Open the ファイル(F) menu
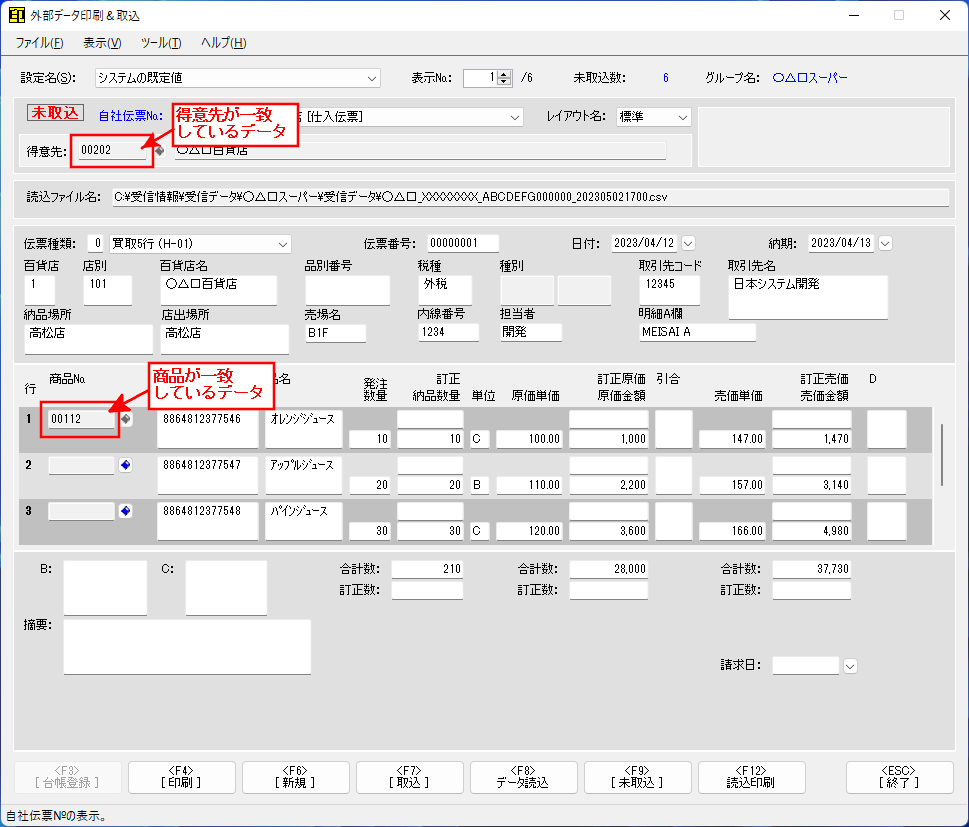Screen dimensions: 969x827 [40, 43]
